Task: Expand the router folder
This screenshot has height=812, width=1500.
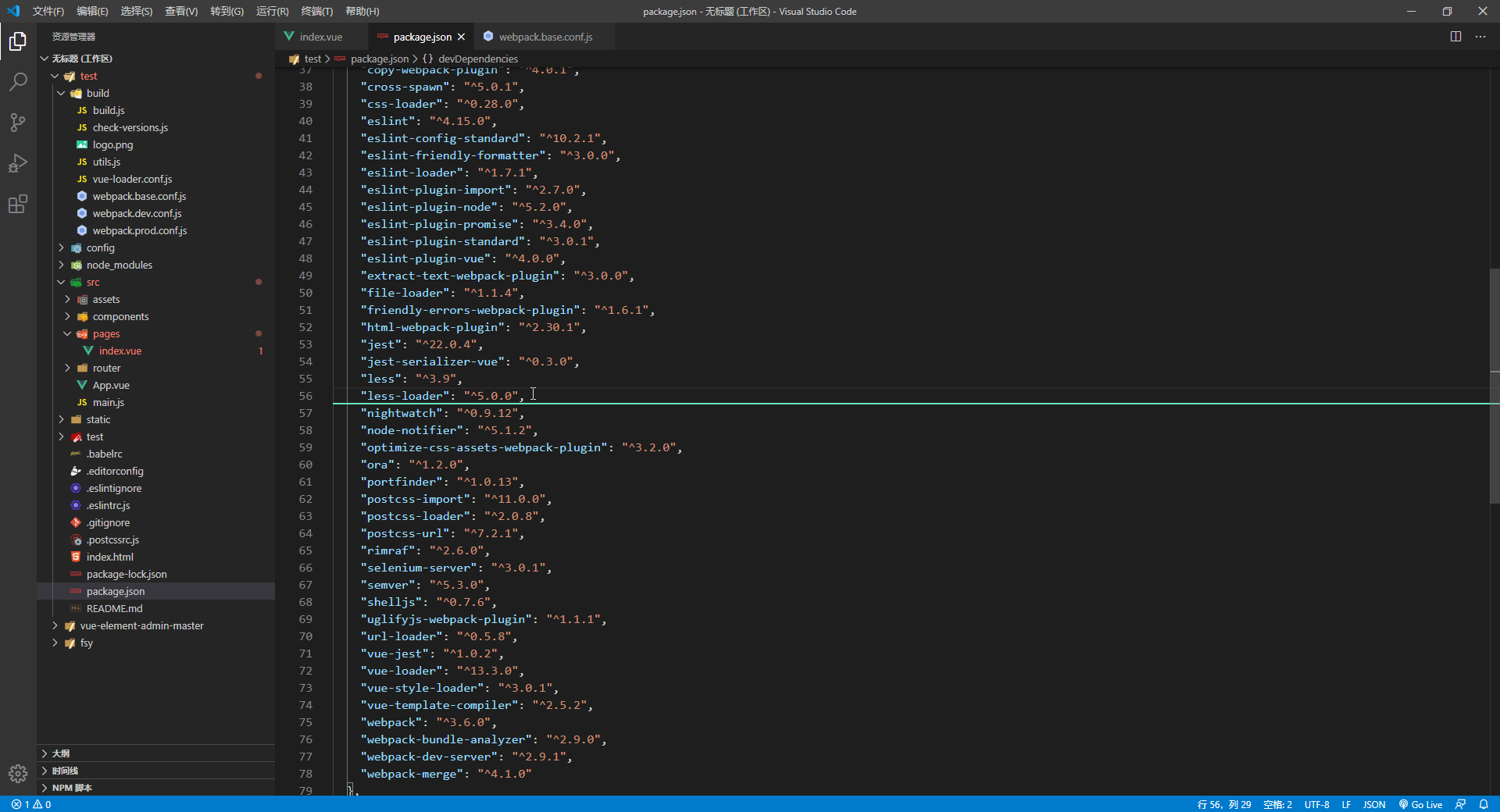Action: (155, 368)
